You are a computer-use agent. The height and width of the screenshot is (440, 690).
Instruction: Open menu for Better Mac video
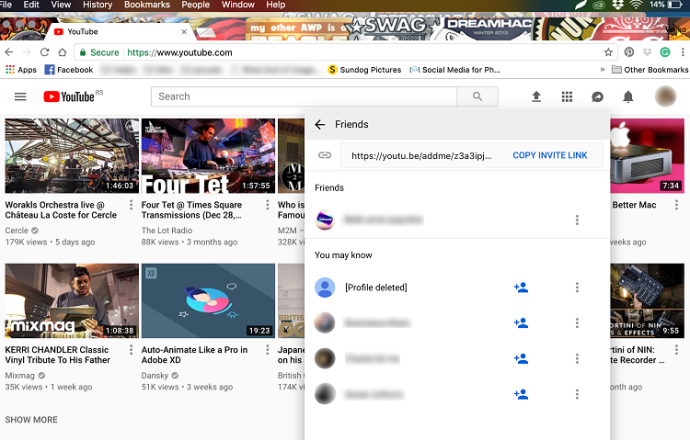pyautogui.click(x=676, y=205)
